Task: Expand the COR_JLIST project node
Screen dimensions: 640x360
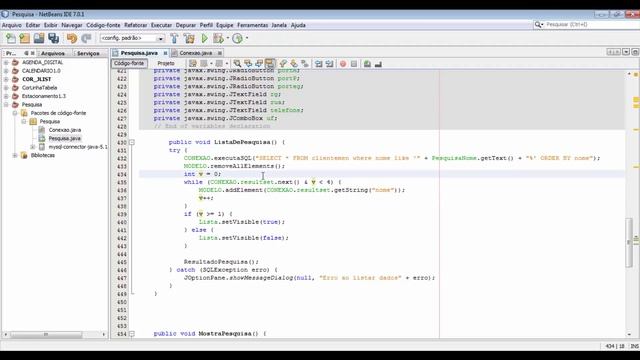Action: (6, 79)
